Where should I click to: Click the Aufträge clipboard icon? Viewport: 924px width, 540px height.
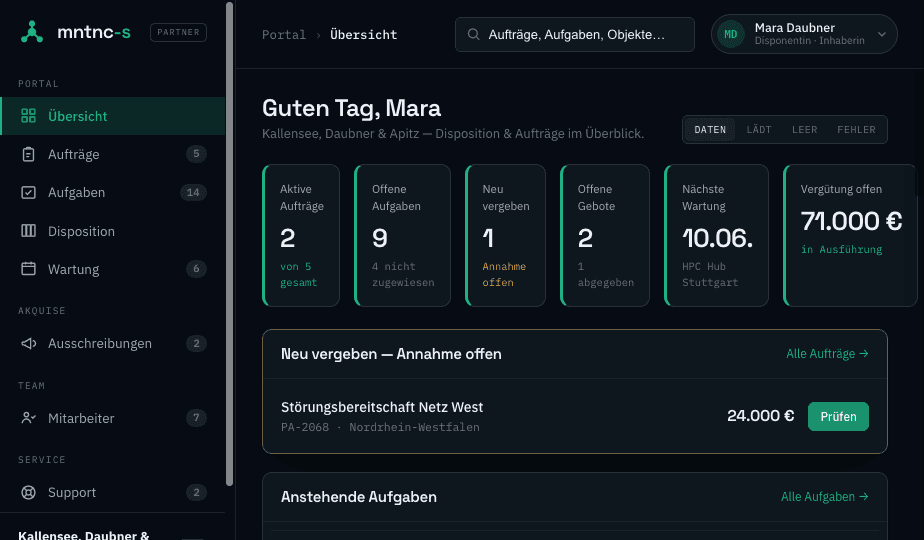click(28, 154)
